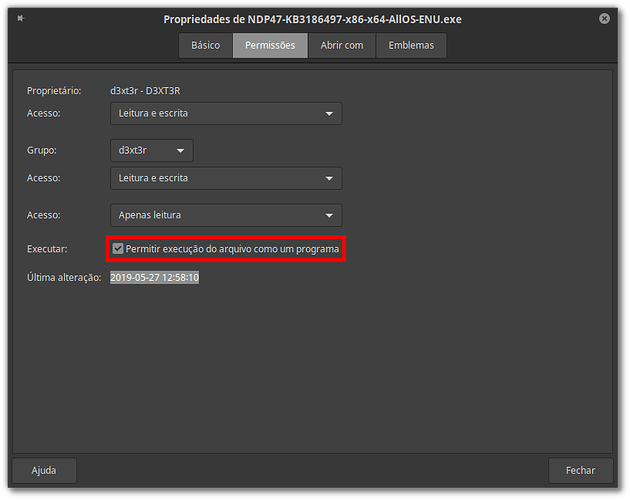Select the Permissões tab
Image resolution: width=630 pixels, height=500 pixels.
pyautogui.click(x=270, y=45)
